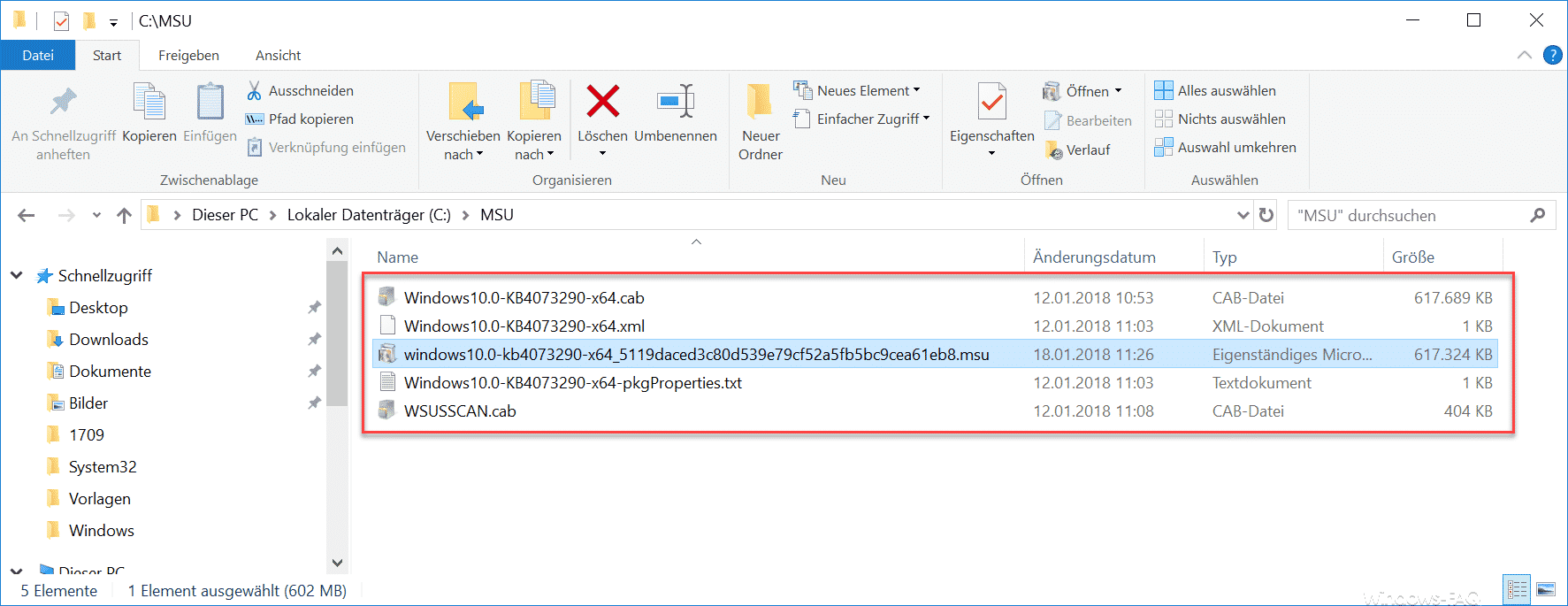Cut selection with Ausschneiden
Image resolution: width=1568 pixels, height=606 pixels.
[x=301, y=90]
